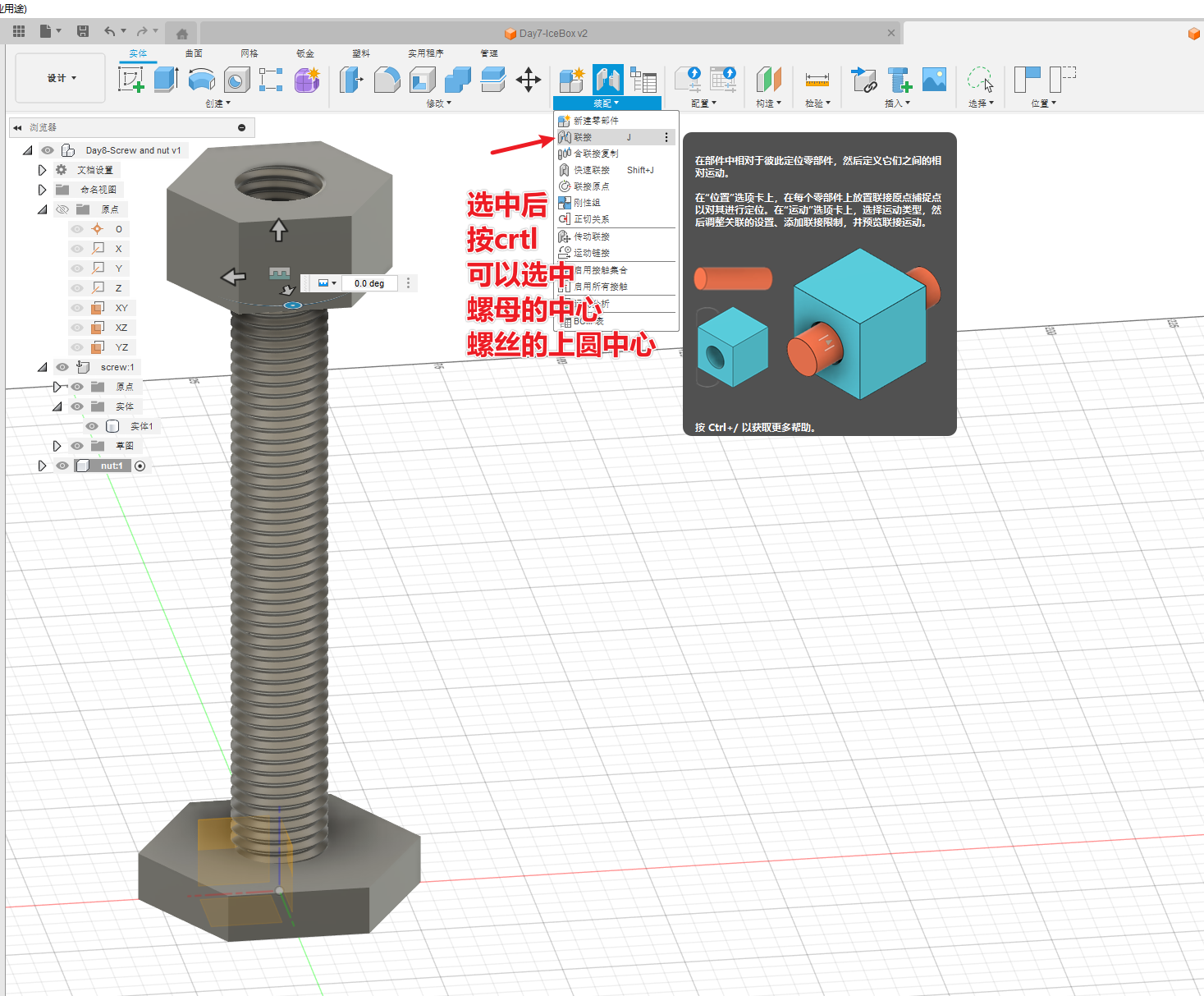Select 快速联接 in the assemble menu
Viewport: 1204px width, 996px height.
click(x=592, y=170)
